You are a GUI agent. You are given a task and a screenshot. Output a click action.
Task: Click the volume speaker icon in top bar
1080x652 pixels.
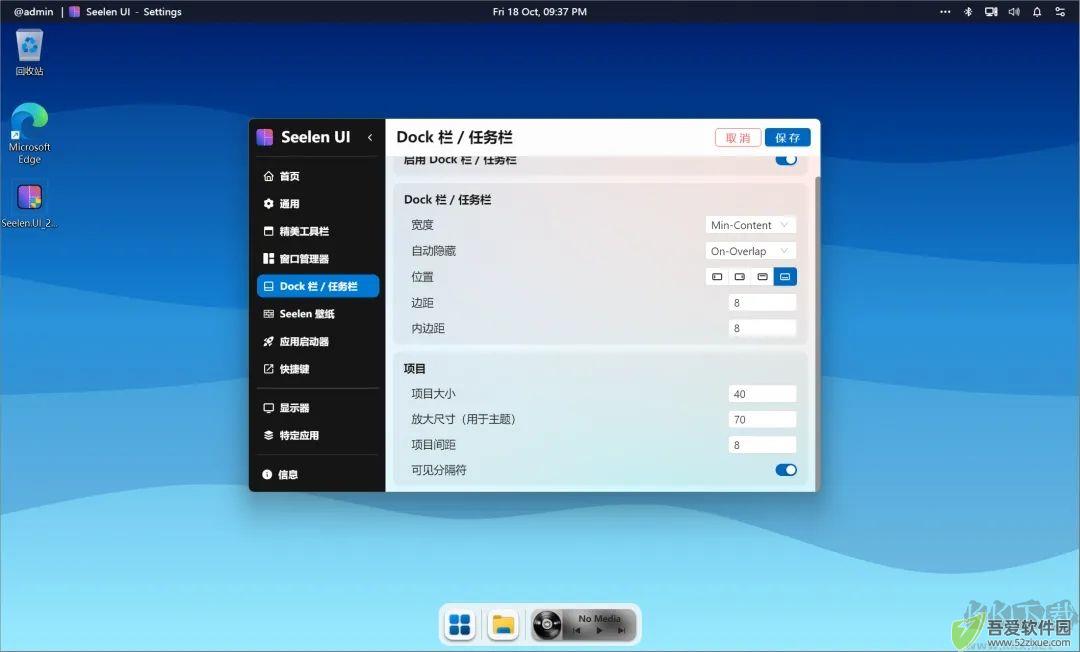[x=1014, y=12]
